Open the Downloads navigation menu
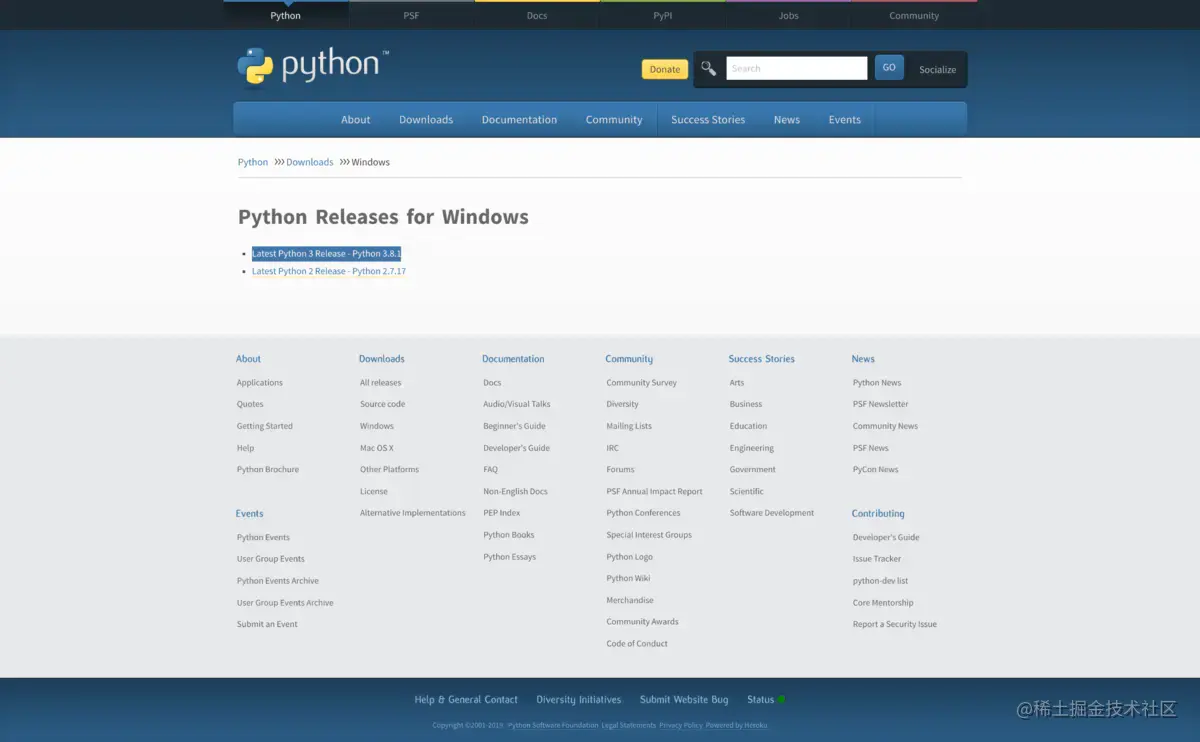The height and width of the screenshot is (742, 1200). 426,119
